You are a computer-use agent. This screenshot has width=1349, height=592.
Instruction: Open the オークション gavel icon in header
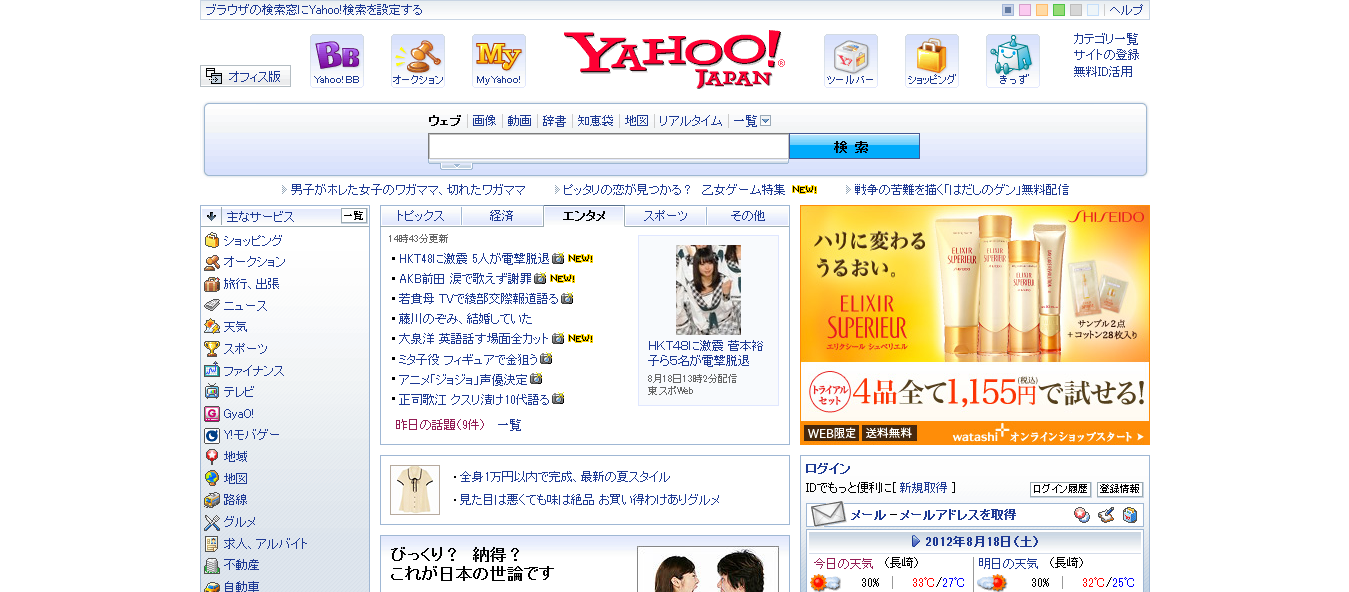(x=418, y=61)
